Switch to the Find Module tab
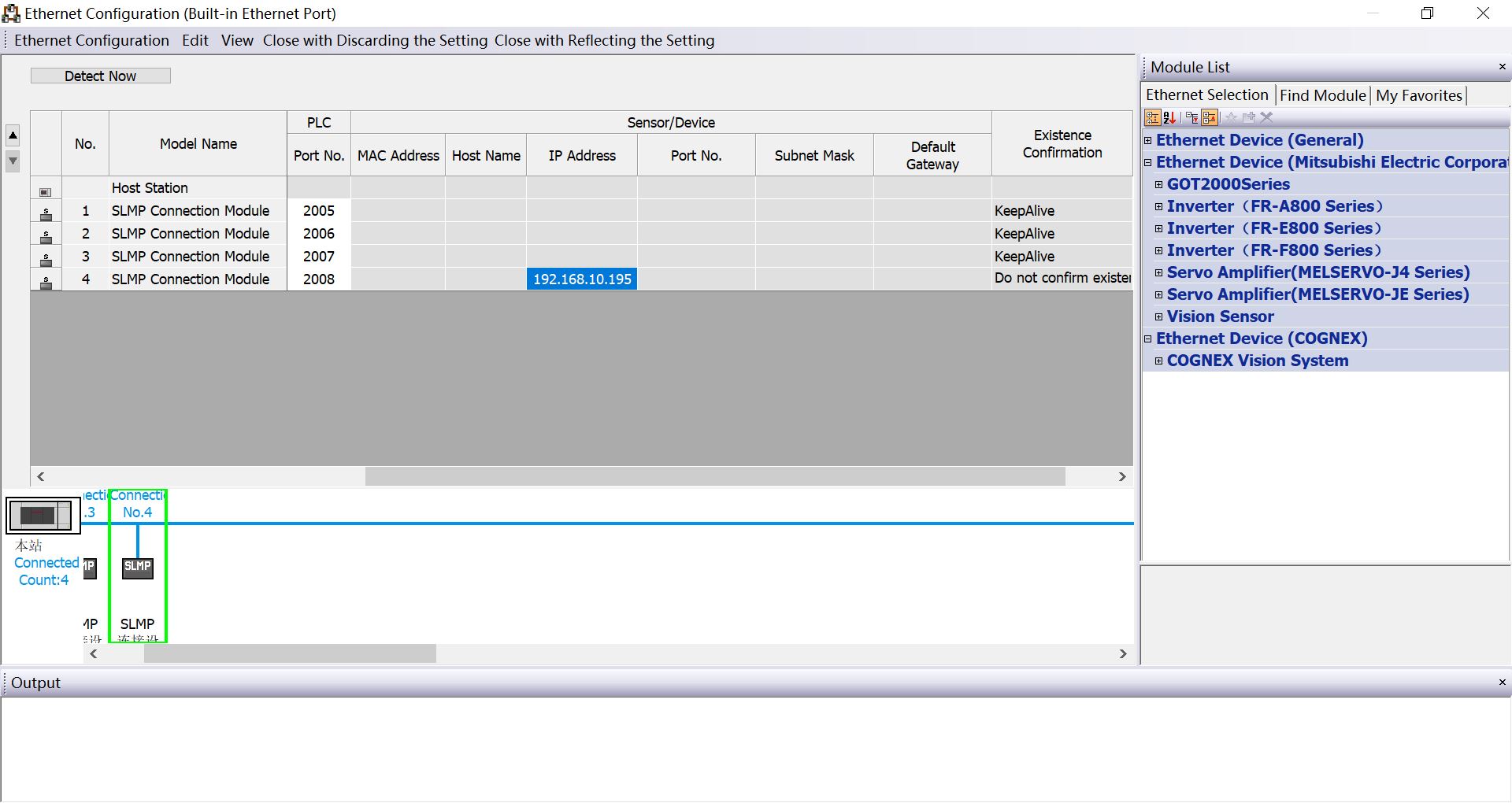The height and width of the screenshot is (803, 1512). [x=1322, y=95]
